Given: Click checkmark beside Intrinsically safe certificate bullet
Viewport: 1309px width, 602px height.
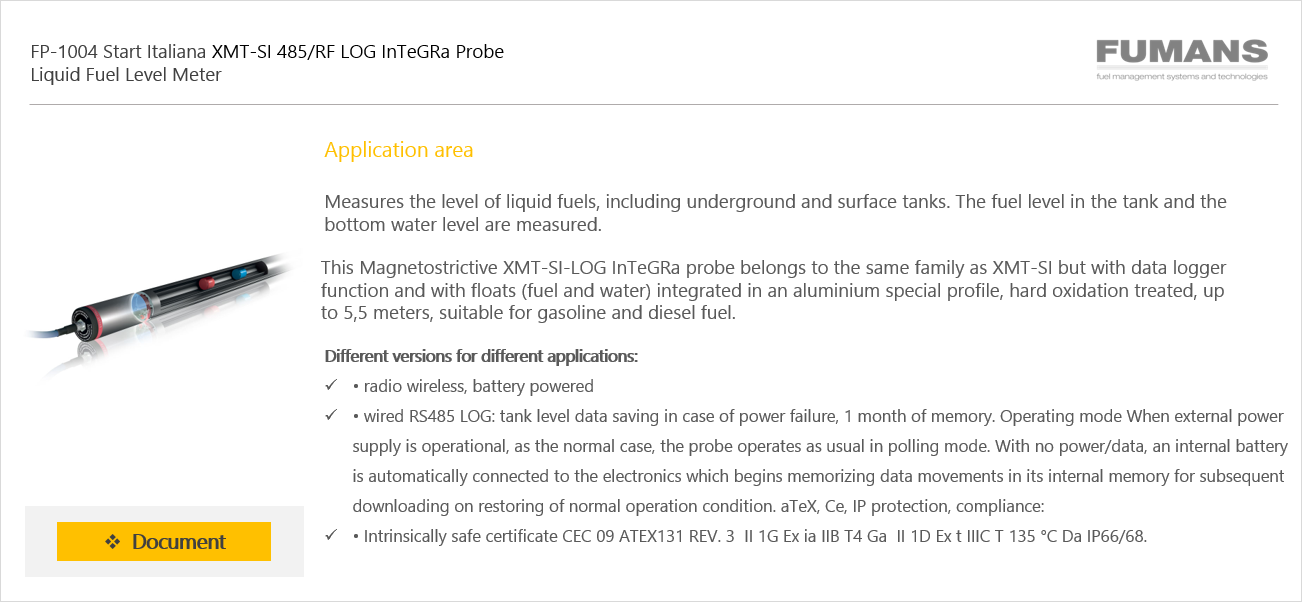Looking at the screenshot, I should [x=331, y=536].
